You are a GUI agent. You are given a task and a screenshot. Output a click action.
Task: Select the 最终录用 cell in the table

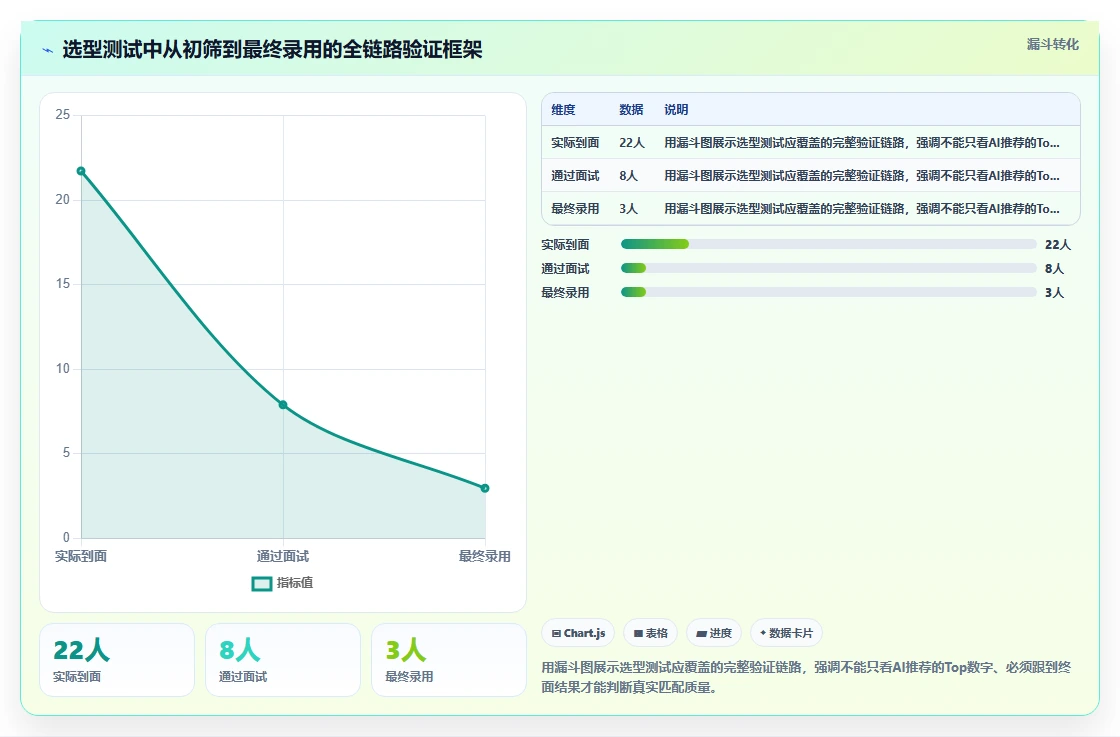click(575, 209)
